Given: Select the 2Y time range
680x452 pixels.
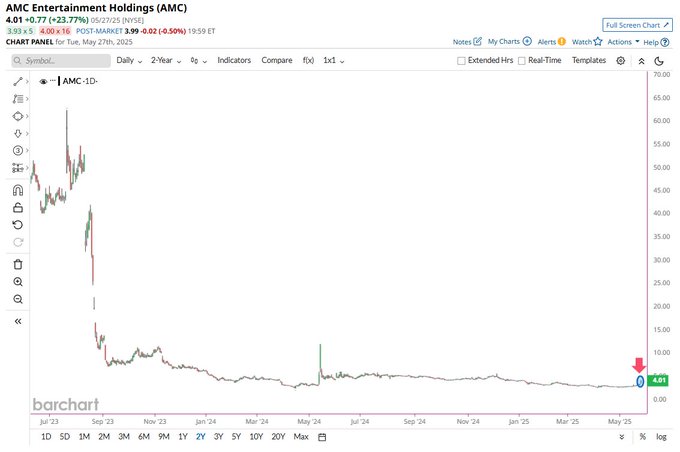Looking at the screenshot, I should coord(200,437).
